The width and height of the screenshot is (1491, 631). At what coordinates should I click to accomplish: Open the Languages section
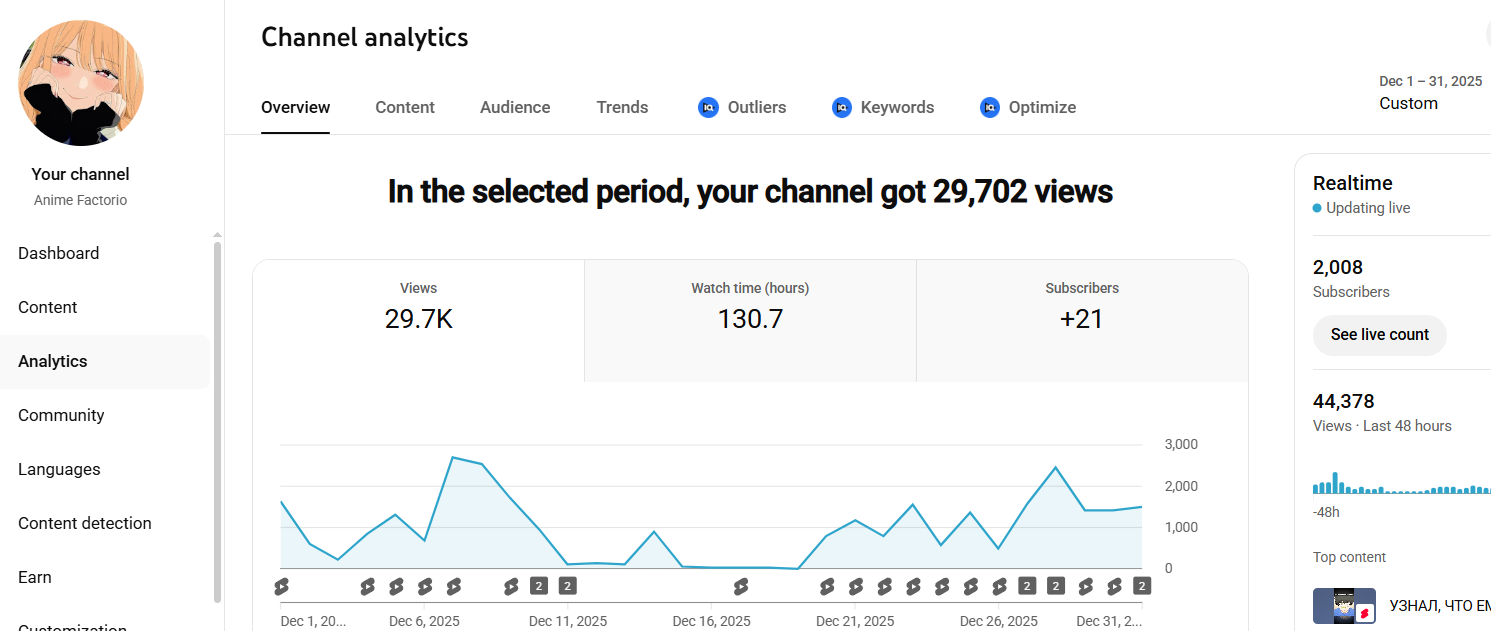[105, 469]
